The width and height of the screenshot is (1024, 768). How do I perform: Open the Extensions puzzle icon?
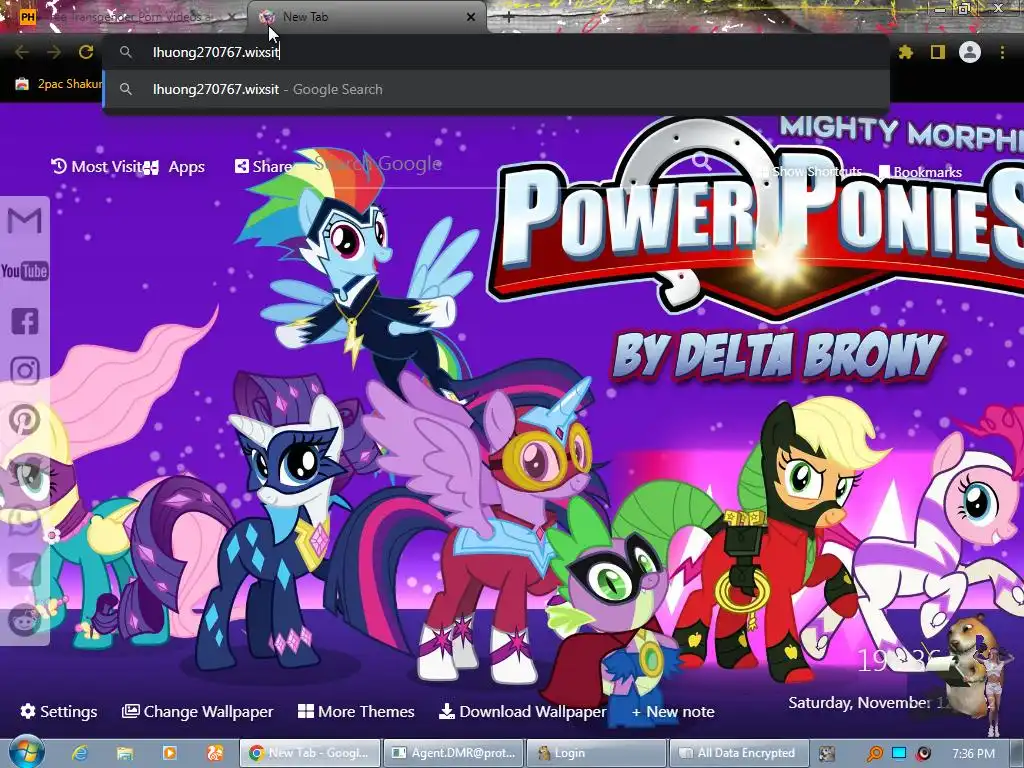point(905,52)
